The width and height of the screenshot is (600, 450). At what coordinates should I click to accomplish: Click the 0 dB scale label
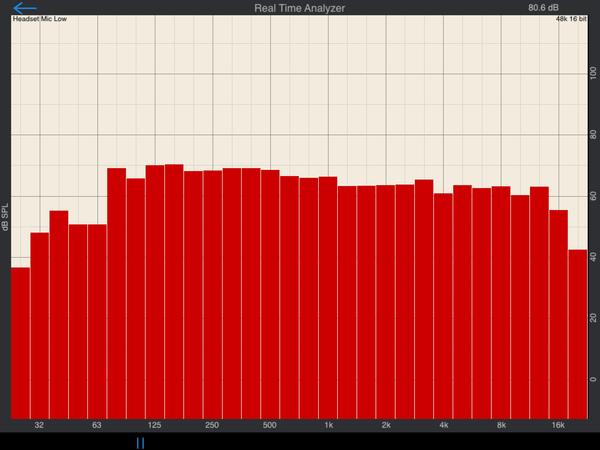coord(593,380)
